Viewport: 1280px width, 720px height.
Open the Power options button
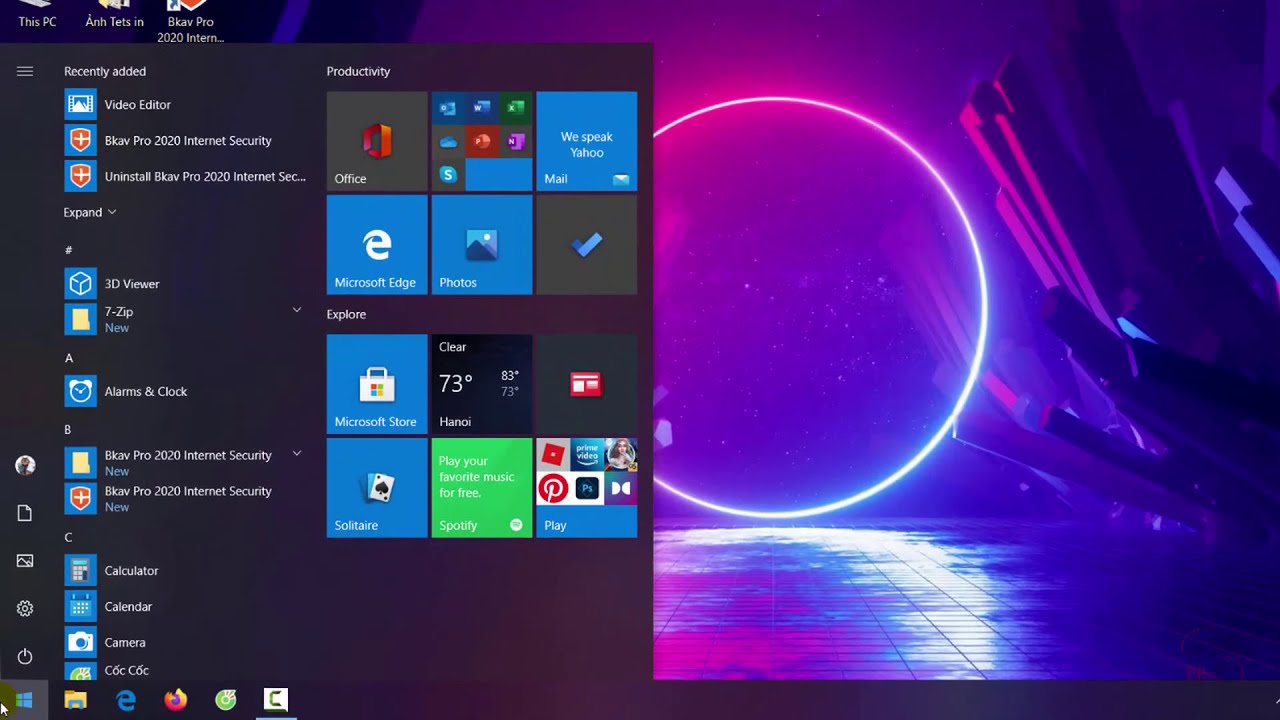pyautogui.click(x=25, y=657)
